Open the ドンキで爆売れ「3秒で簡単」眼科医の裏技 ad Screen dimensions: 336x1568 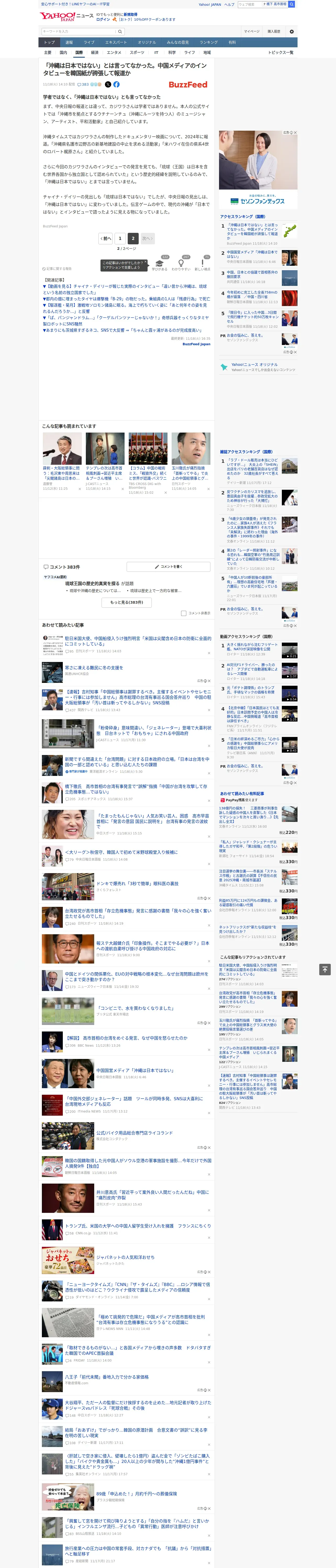point(137,884)
